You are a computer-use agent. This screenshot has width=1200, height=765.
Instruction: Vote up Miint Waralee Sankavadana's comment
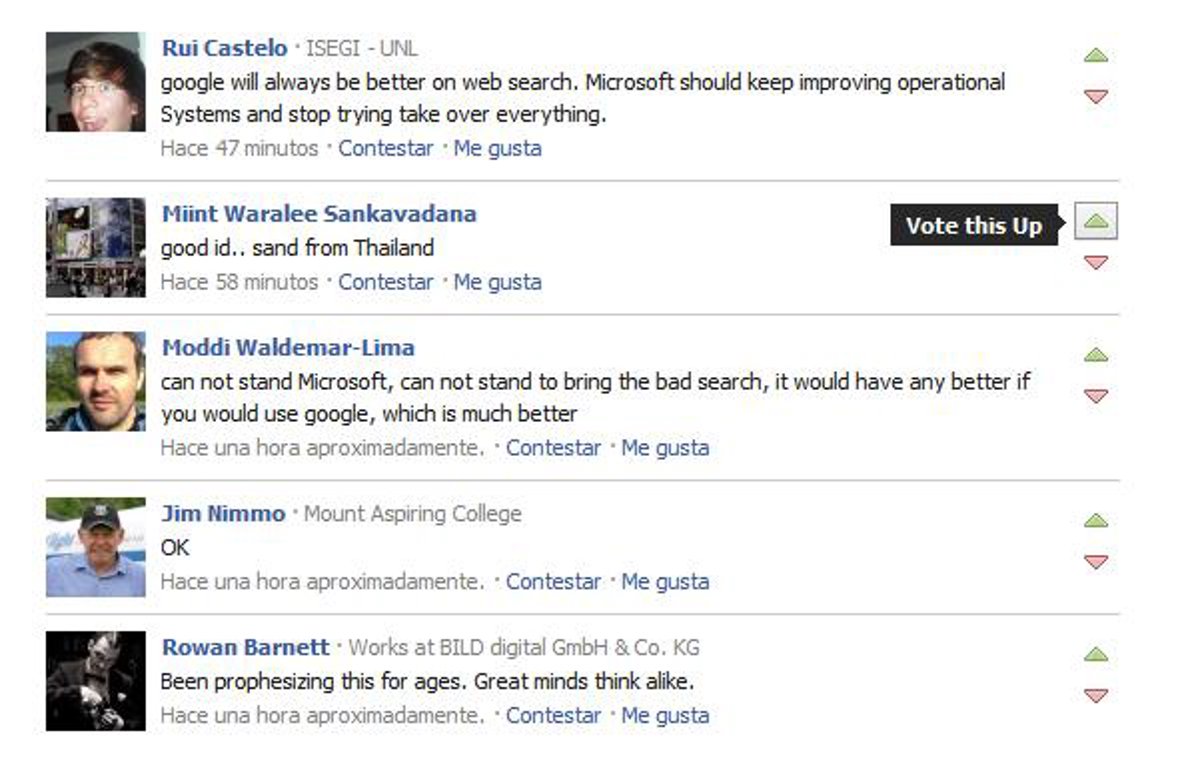coord(1096,221)
